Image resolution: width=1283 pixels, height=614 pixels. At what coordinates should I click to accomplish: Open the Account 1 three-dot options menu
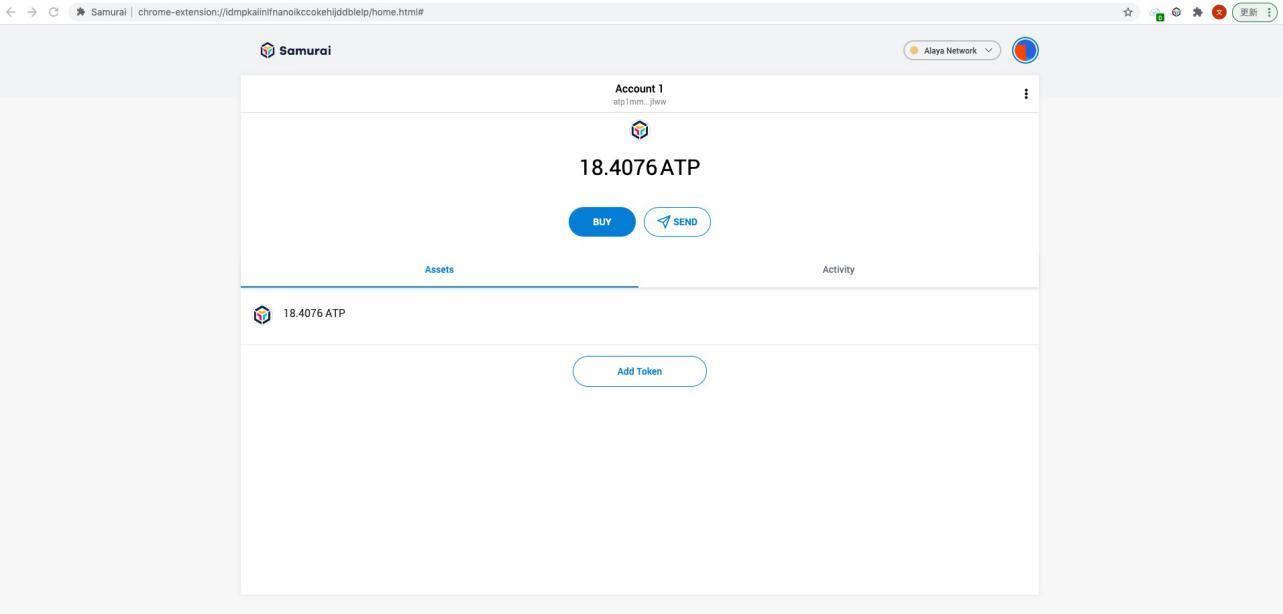1025,94
